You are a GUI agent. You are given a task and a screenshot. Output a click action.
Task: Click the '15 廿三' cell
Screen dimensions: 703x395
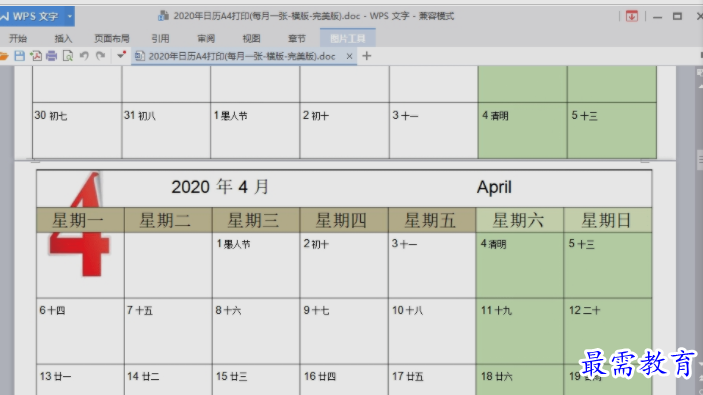tap(256, 380)
